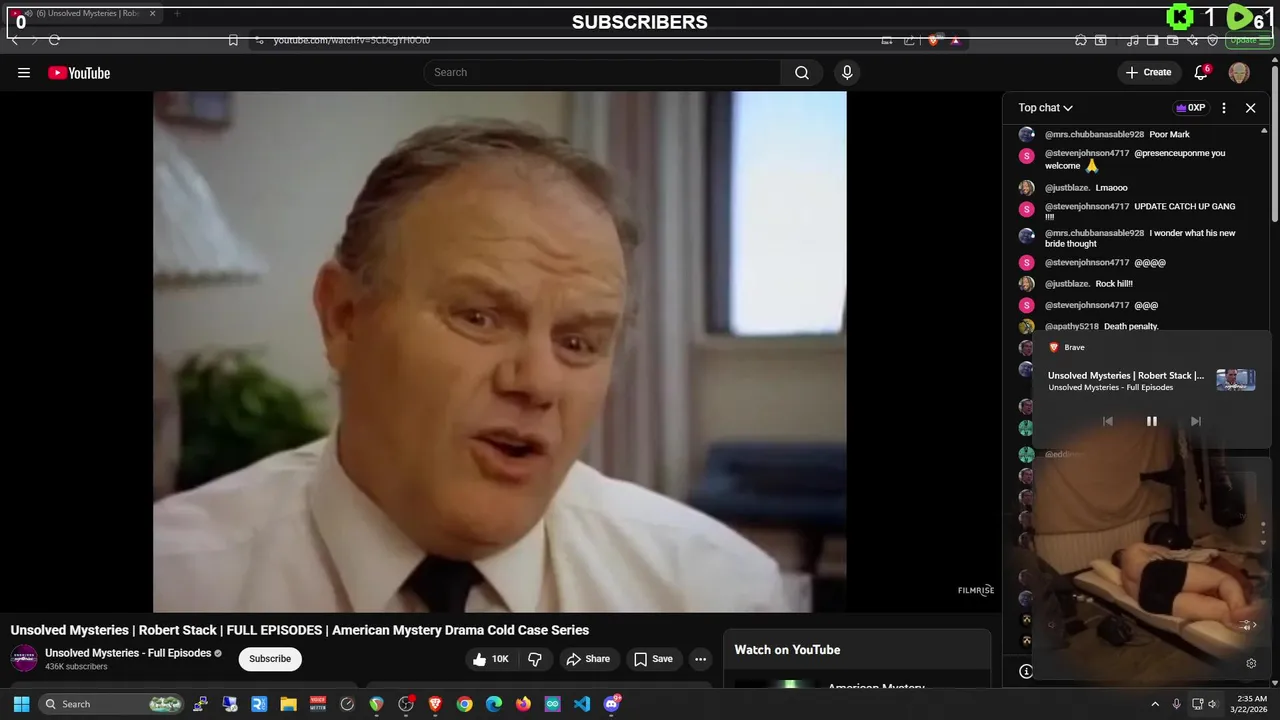1280x720 pixels.
Task: Subscribe to Unsolved Mysteries - Full Episodes
Action: [x=270, y=659]
